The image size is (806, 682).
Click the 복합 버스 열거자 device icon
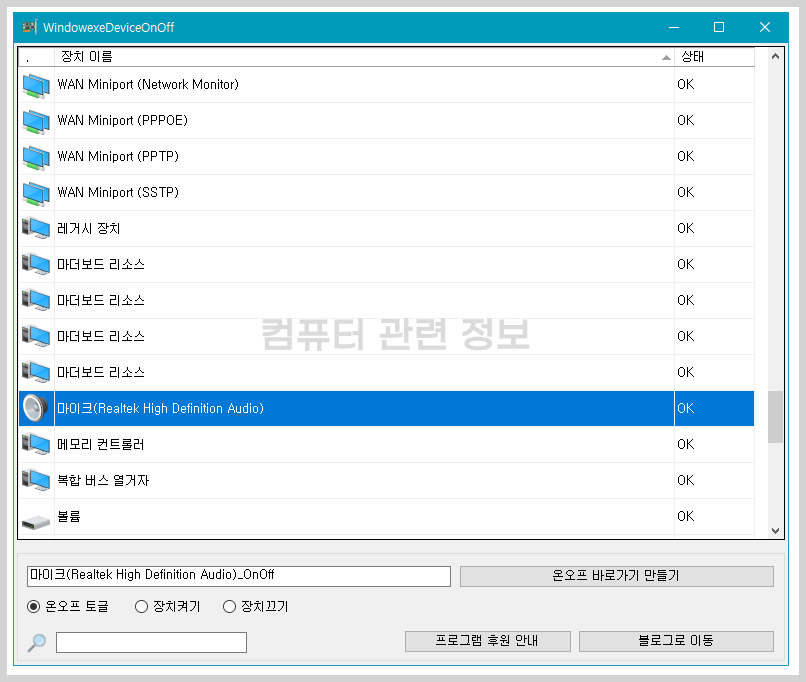point(36,480)
